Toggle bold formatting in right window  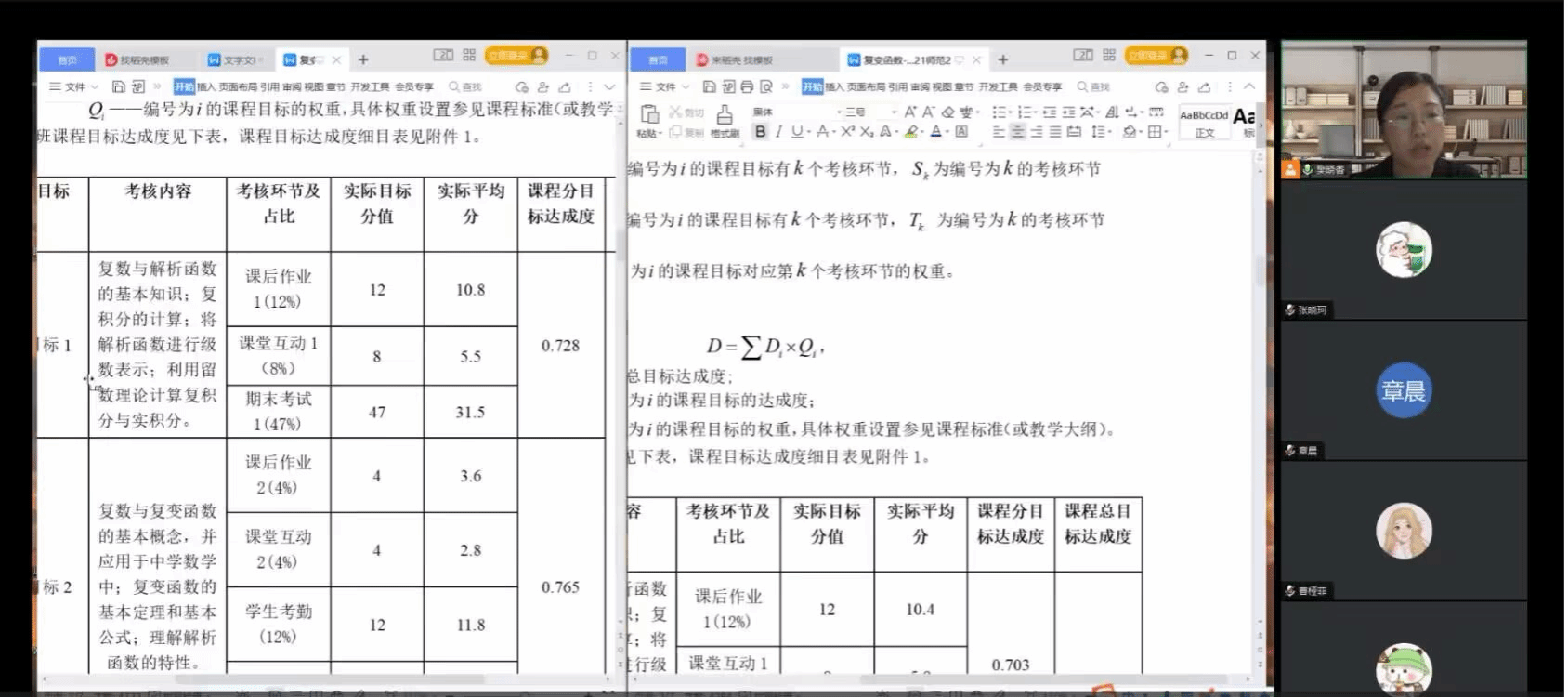(x=761, y=132)
